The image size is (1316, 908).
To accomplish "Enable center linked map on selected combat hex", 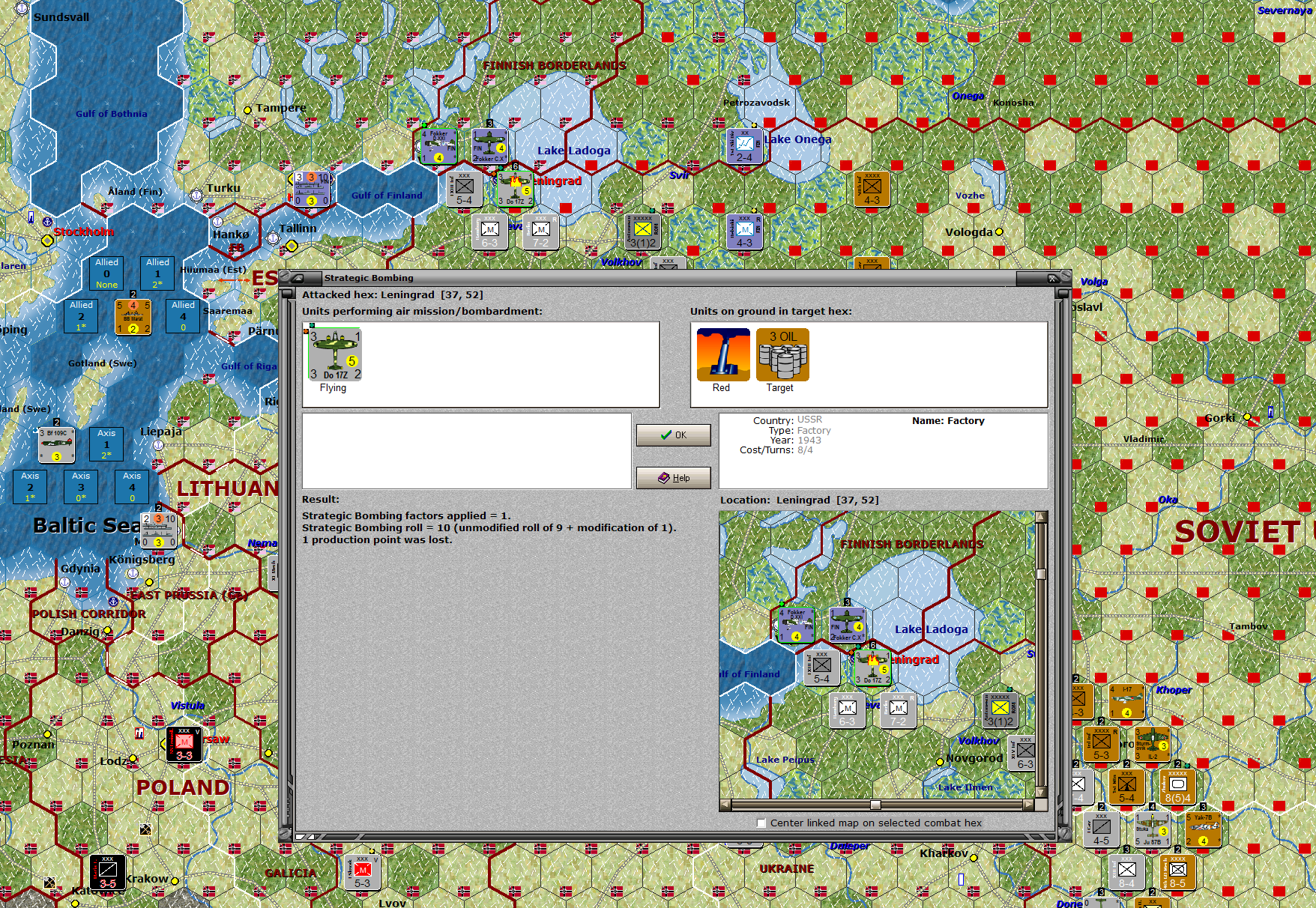I will (x=761, y=823).
